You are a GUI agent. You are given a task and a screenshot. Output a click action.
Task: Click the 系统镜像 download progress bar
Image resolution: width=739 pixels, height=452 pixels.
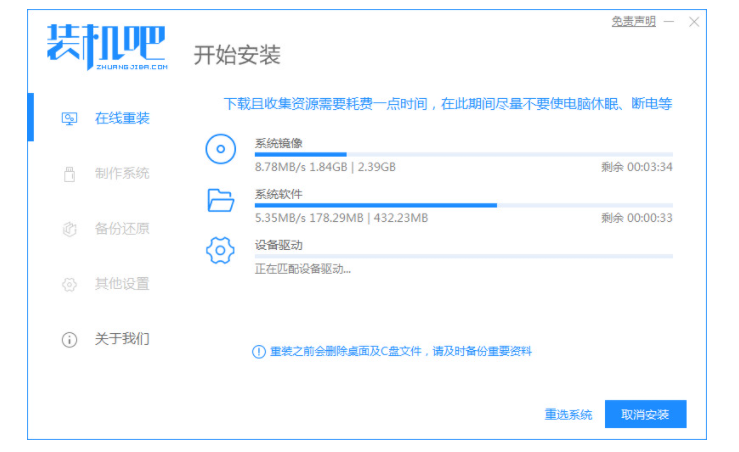pyautogui.click(x=463, y=155)
